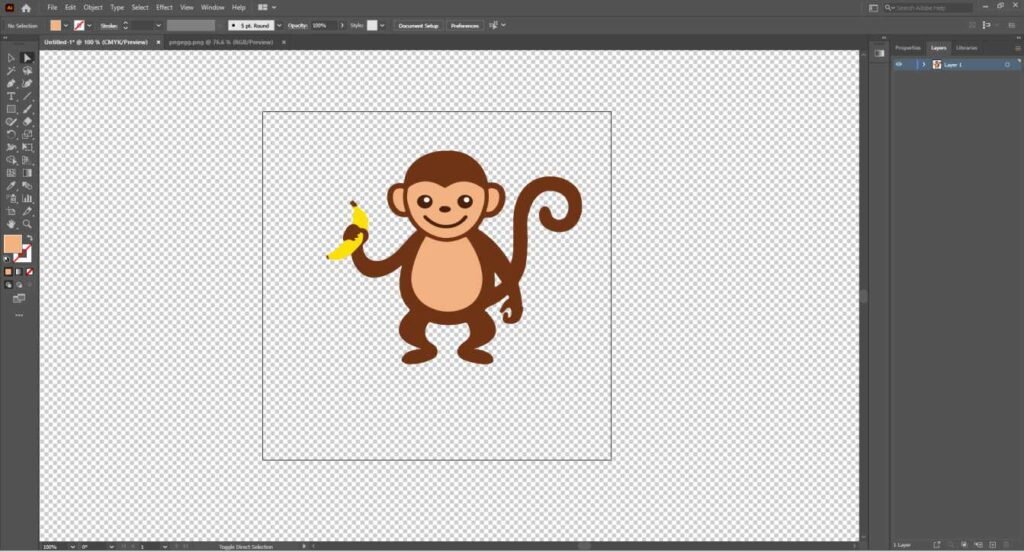Activate the Scale tool

[x=27, y=135]
